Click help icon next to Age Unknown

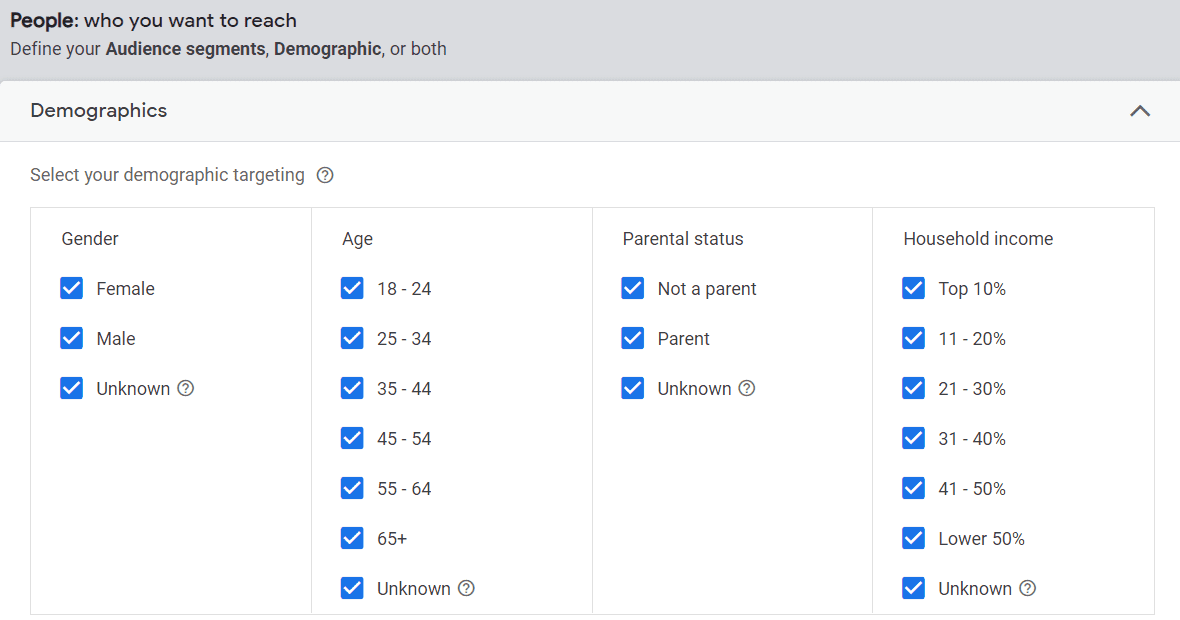tap(467, 588)
